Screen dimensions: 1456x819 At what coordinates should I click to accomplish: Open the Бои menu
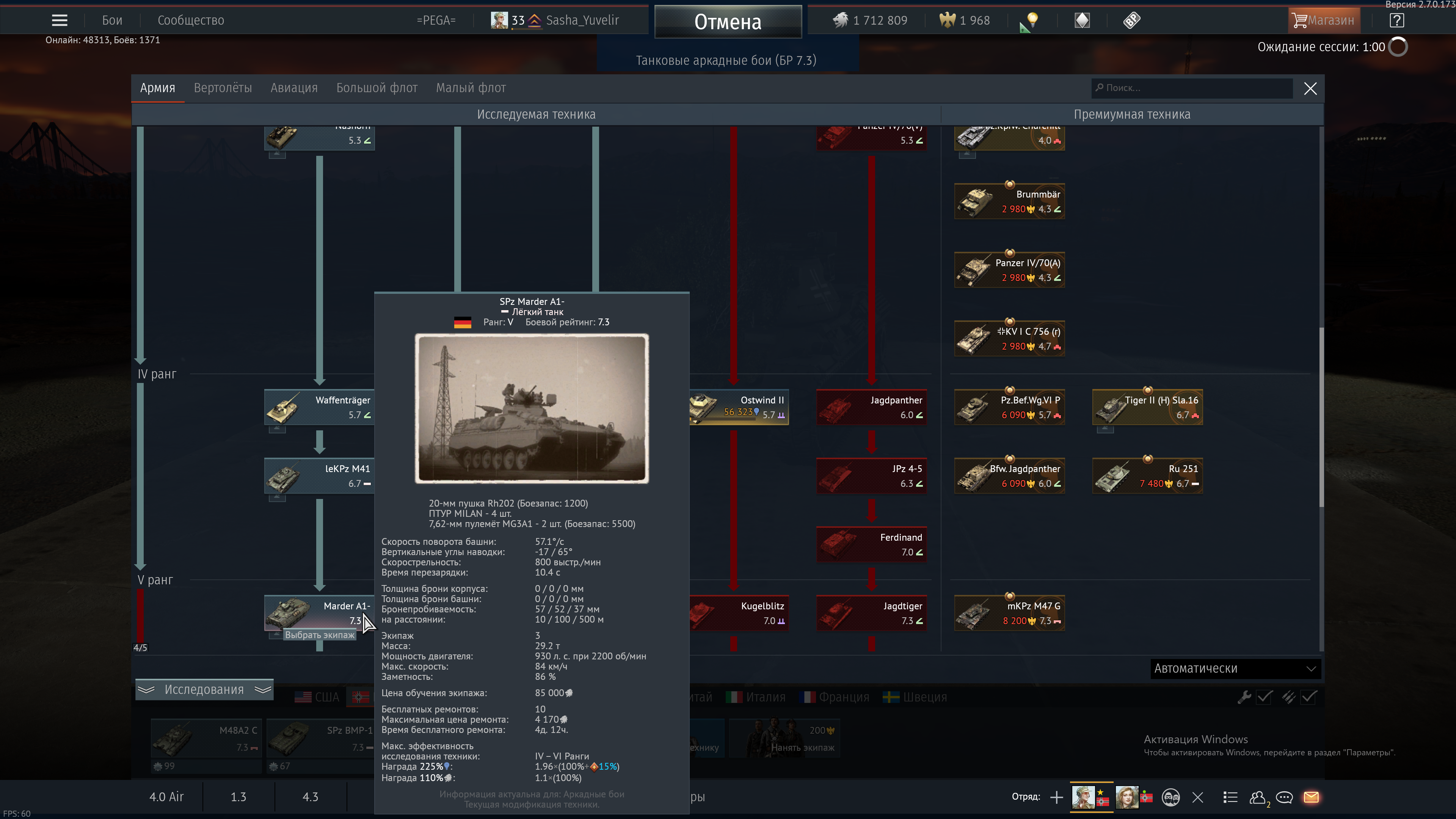(x=112, y=20)
